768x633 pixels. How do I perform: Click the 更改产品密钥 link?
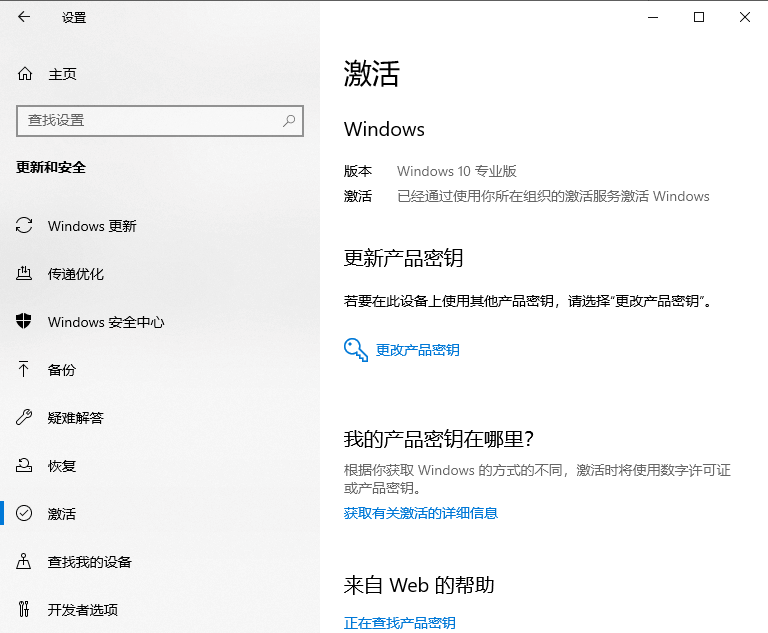pyautogui.click(x=417, y=350)
